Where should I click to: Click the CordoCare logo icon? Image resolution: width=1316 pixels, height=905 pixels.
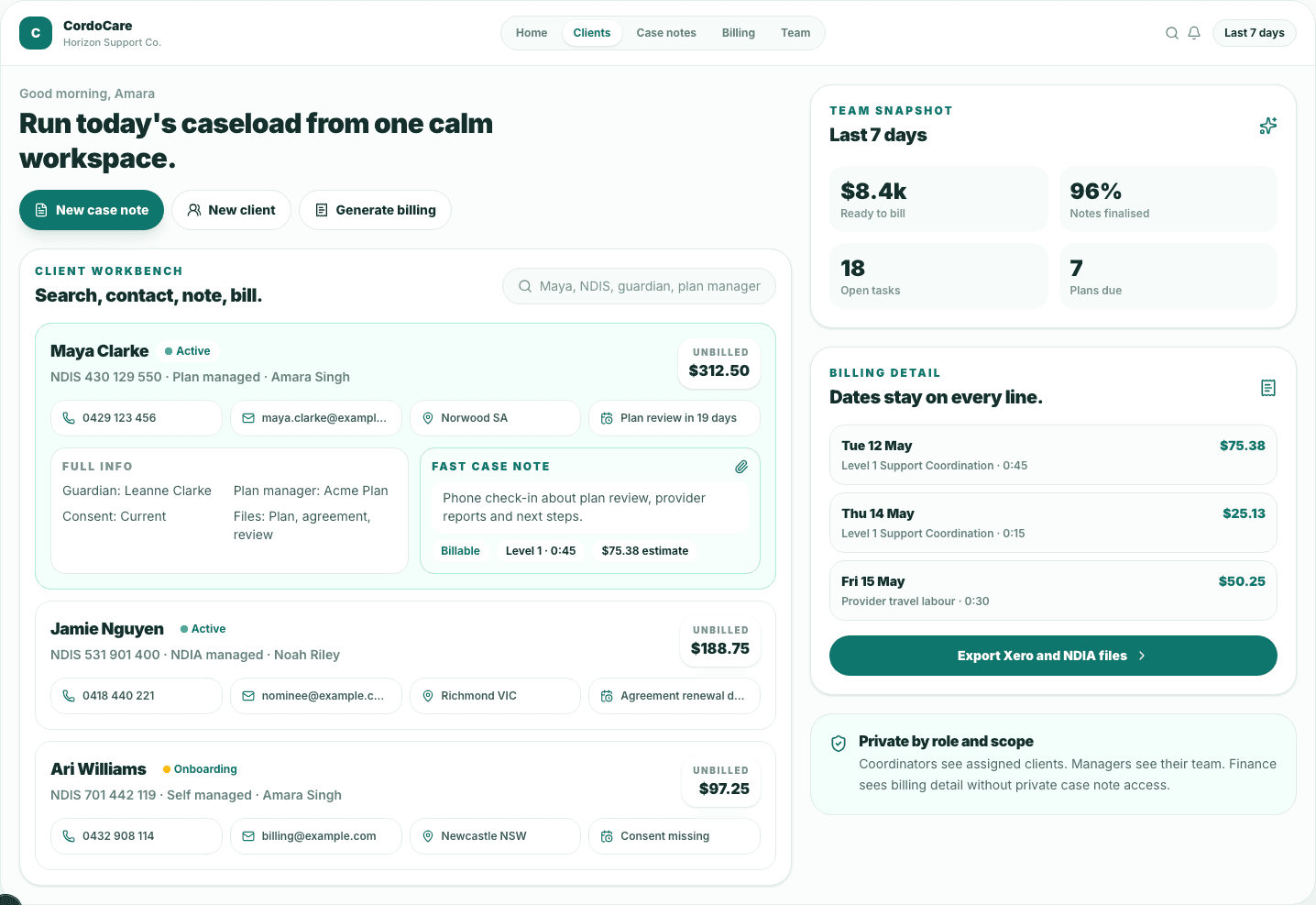[36, 33]
